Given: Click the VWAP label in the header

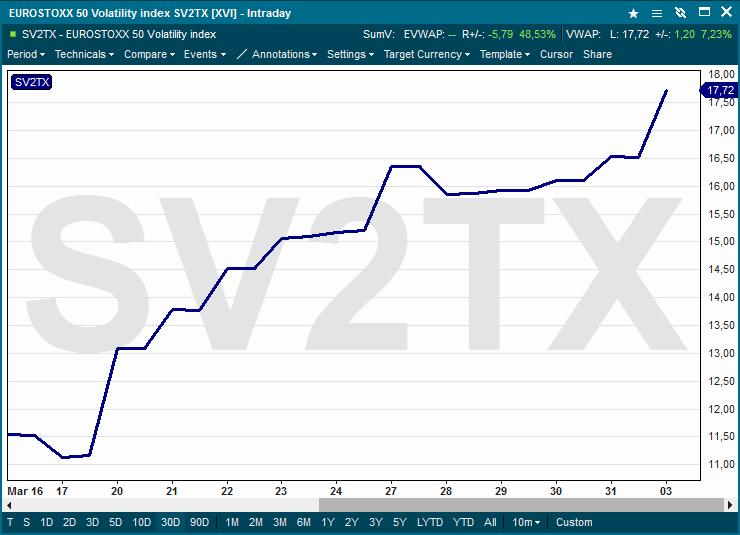Looking at the screenshot, I should 583,34.
